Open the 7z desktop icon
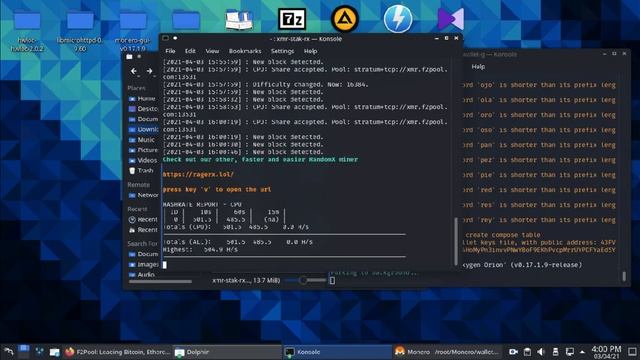640x360 pixels. pyautogui.click(x=292, y=19)
